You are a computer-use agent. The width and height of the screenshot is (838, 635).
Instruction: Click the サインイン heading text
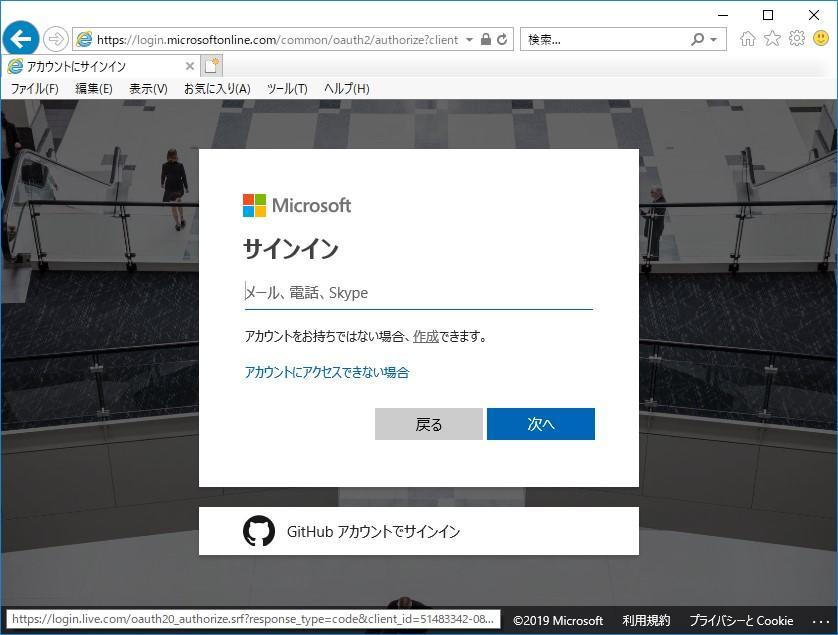(x=291, y=249)
